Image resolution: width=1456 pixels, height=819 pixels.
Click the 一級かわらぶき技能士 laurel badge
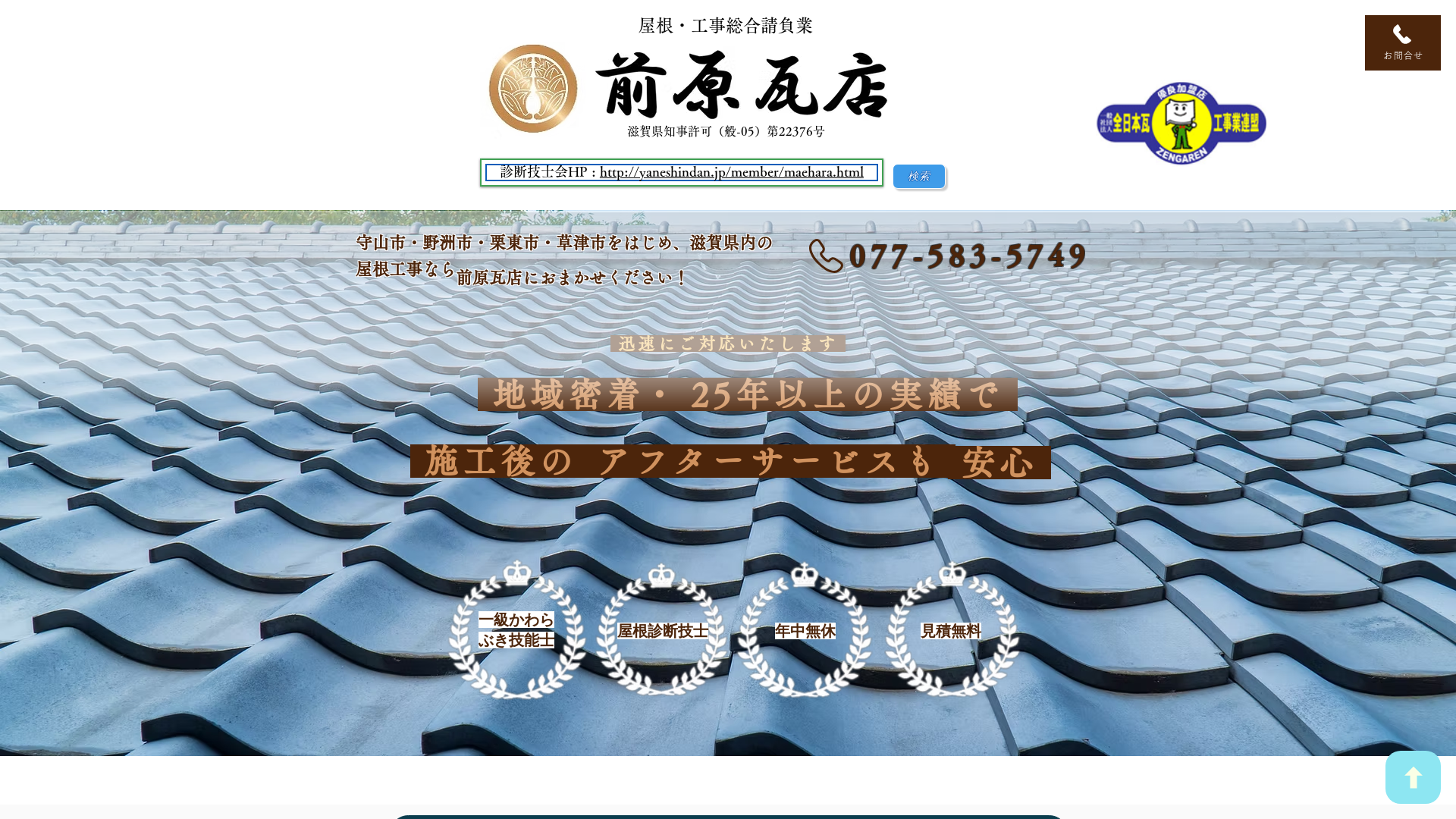tap(516, 630)
